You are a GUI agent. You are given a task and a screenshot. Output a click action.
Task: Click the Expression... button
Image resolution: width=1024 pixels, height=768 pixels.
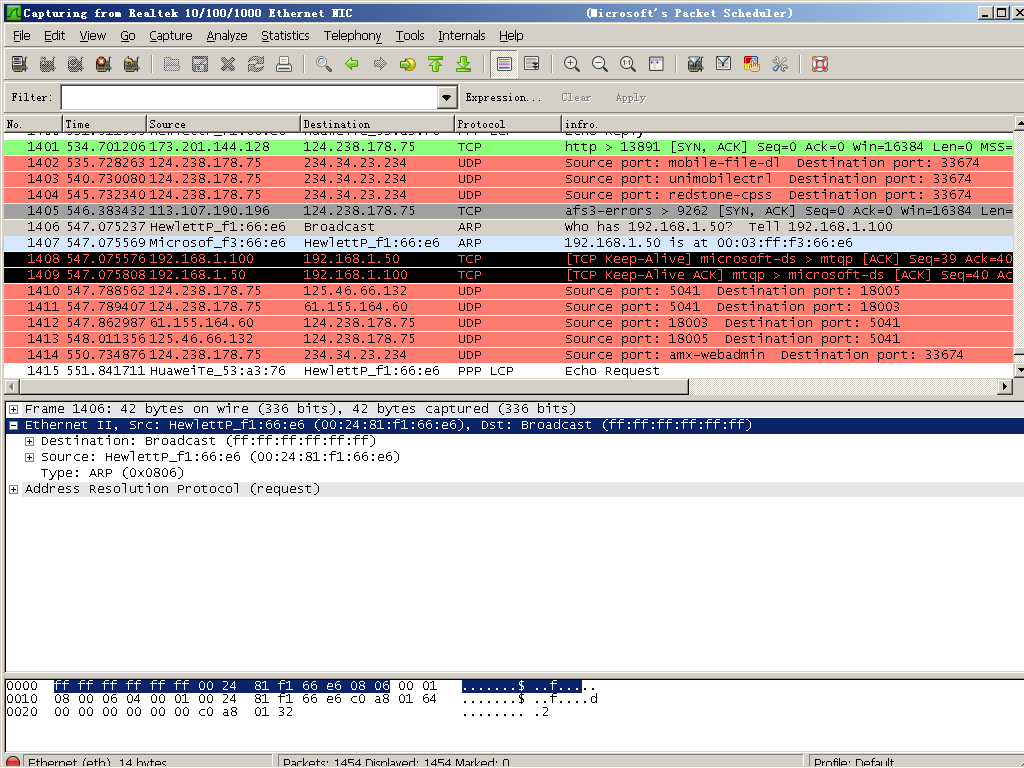504,98
